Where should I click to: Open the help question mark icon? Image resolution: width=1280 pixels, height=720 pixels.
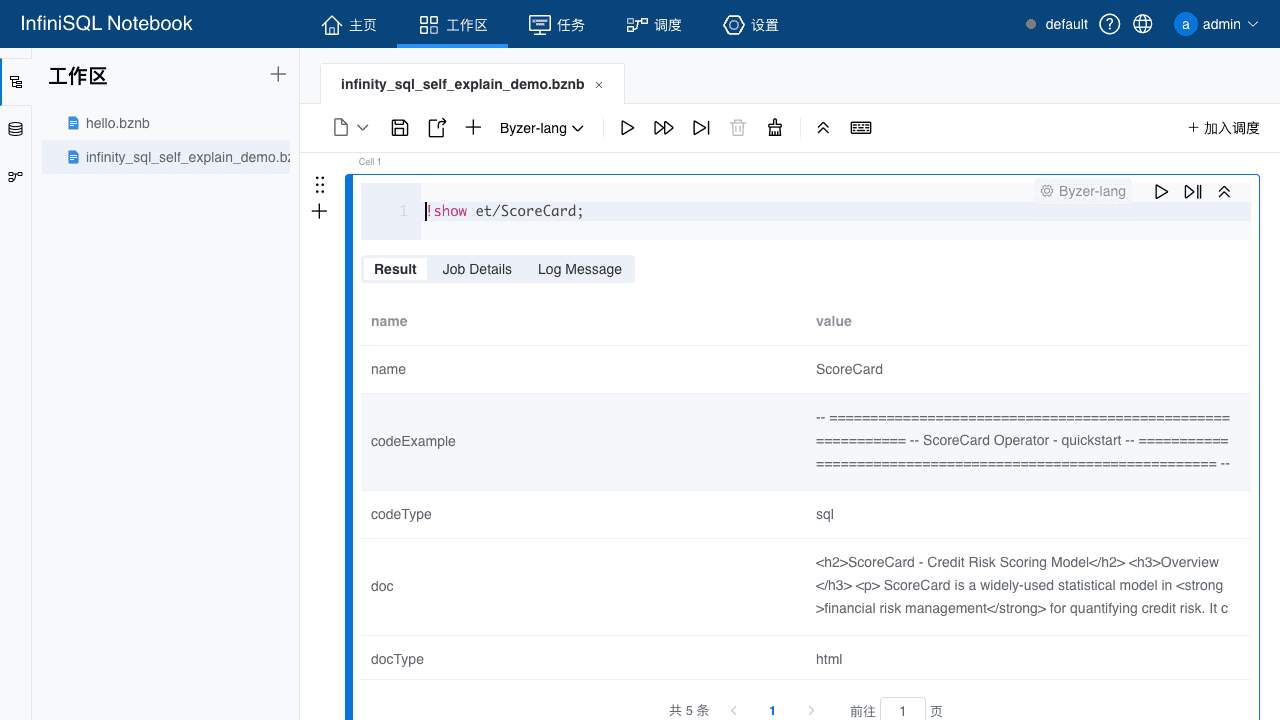[1110, 25]
